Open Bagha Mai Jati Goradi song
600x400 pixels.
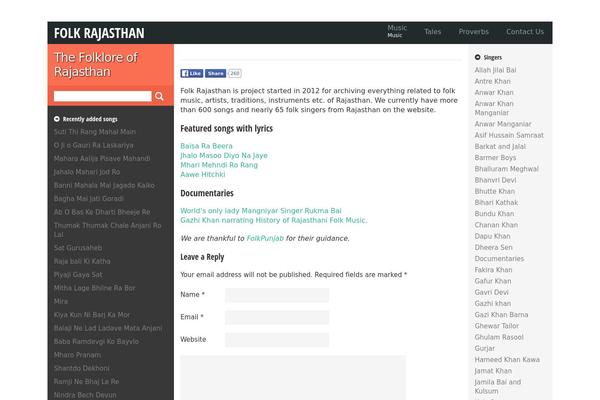(88, 199)
